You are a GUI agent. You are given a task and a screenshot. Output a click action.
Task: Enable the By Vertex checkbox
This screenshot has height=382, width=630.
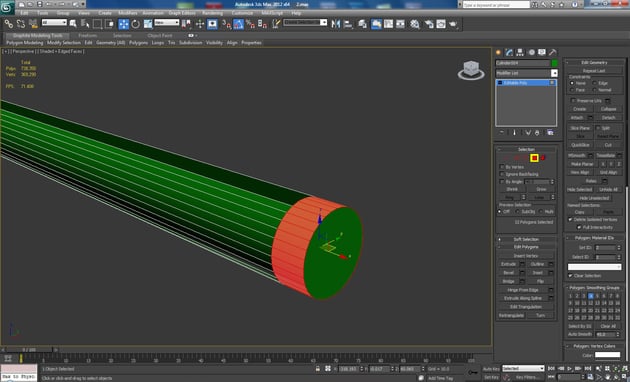pos(502,167)
